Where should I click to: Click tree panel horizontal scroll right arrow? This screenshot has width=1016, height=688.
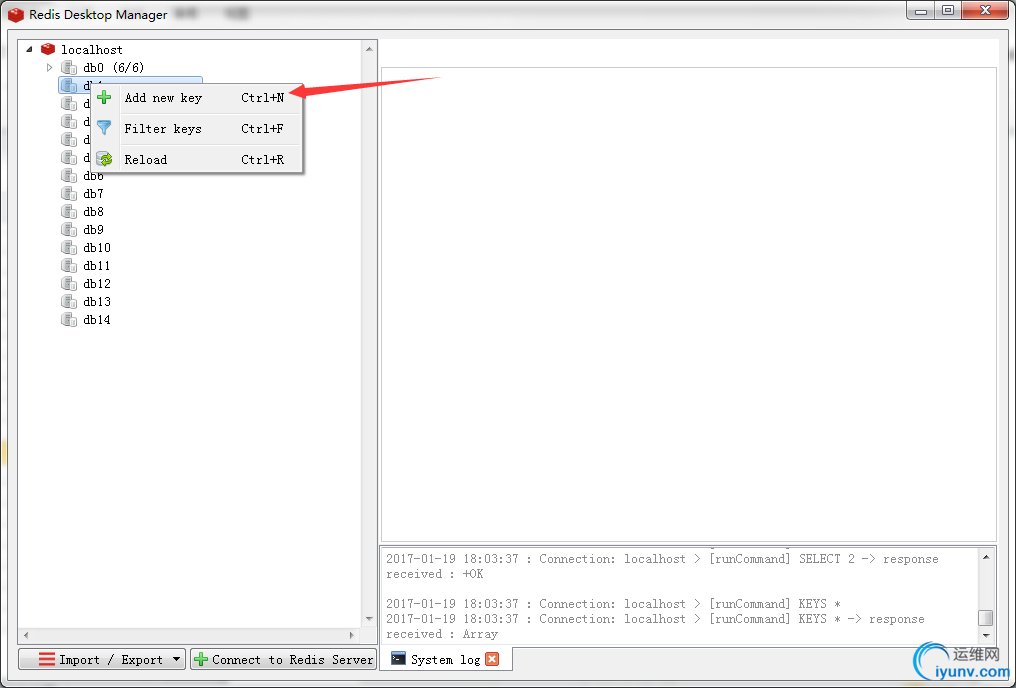pyautogui.click(x=351, y=635)
